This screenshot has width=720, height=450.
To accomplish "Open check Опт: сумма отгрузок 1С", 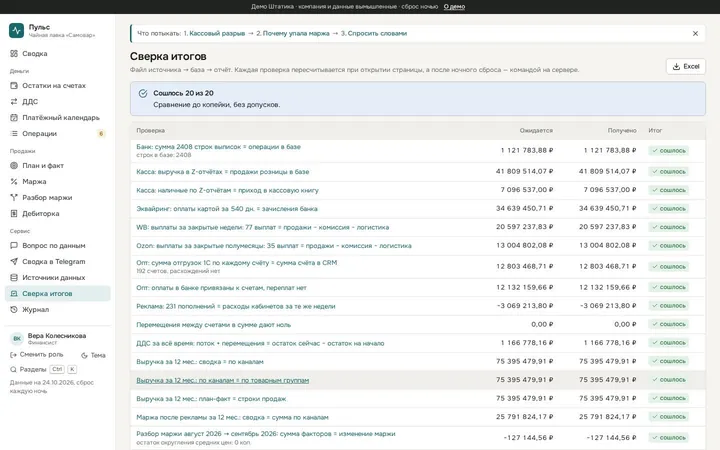I will tap(236, 263).
